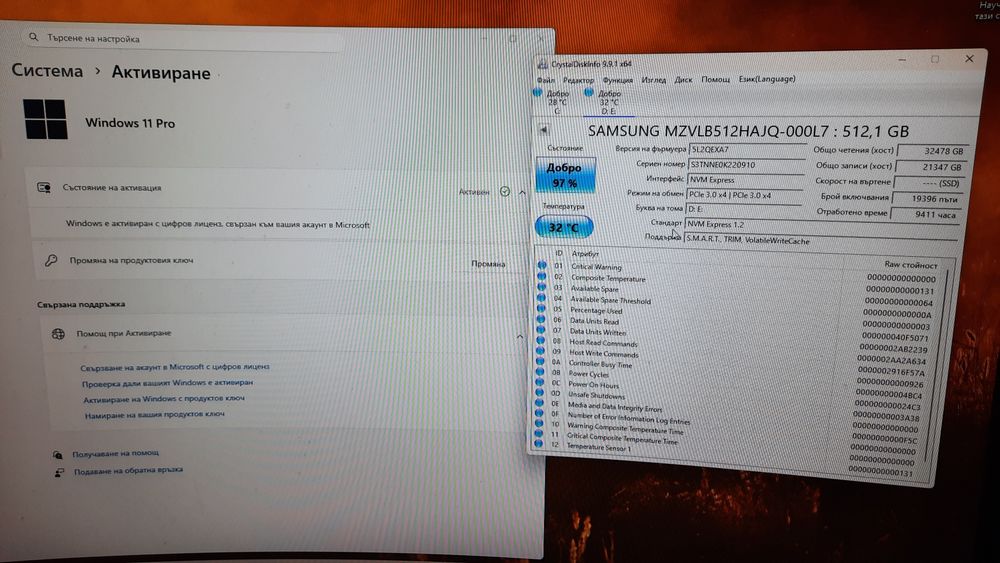
Task: Click the globe icon beside Помощ при Активиране
Action: (58, 333)
